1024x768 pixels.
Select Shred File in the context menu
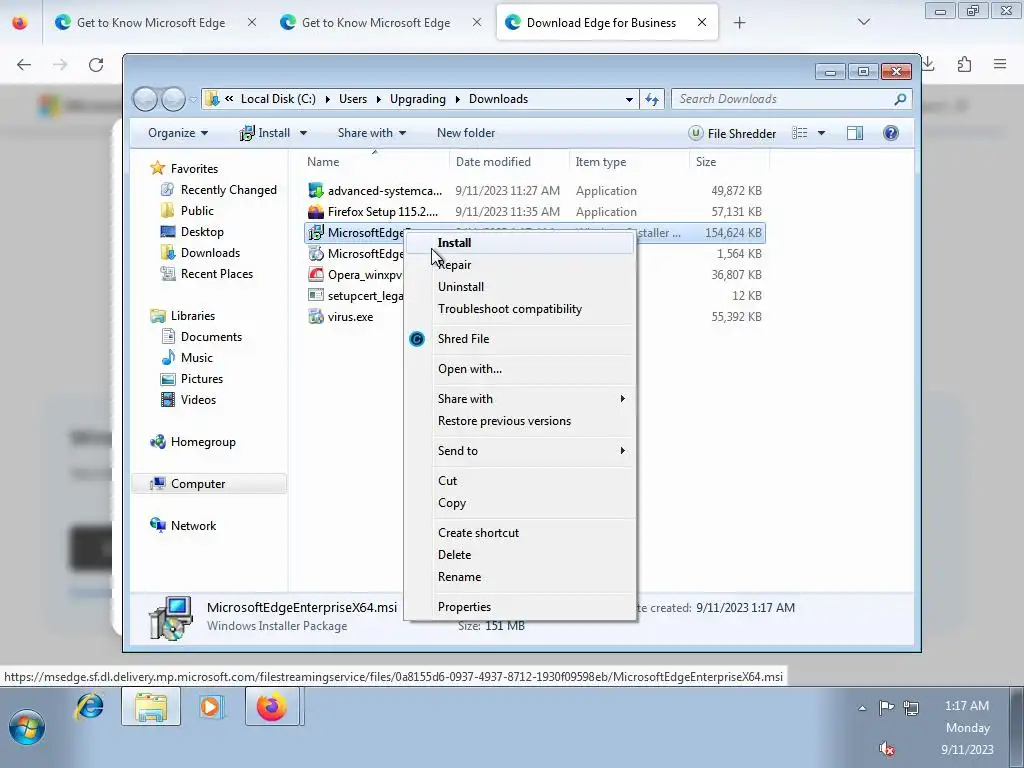click(463, 339)
